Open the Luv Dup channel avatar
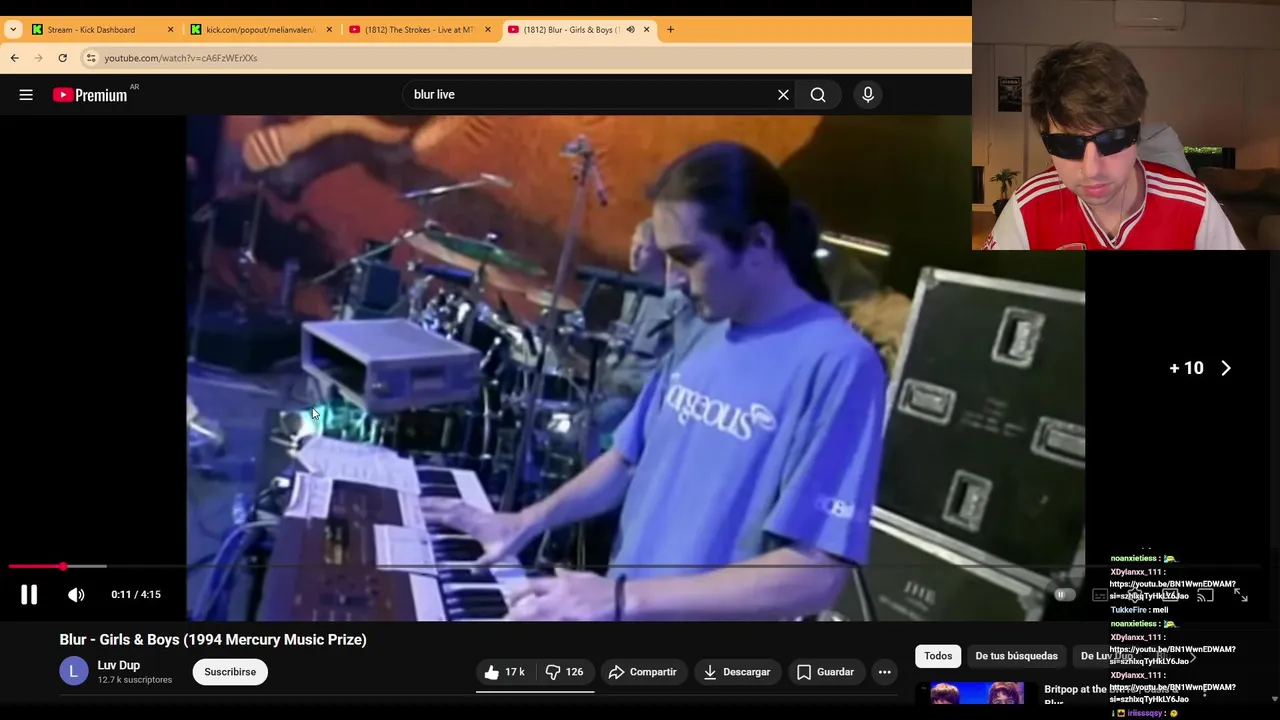 [73, 672]
